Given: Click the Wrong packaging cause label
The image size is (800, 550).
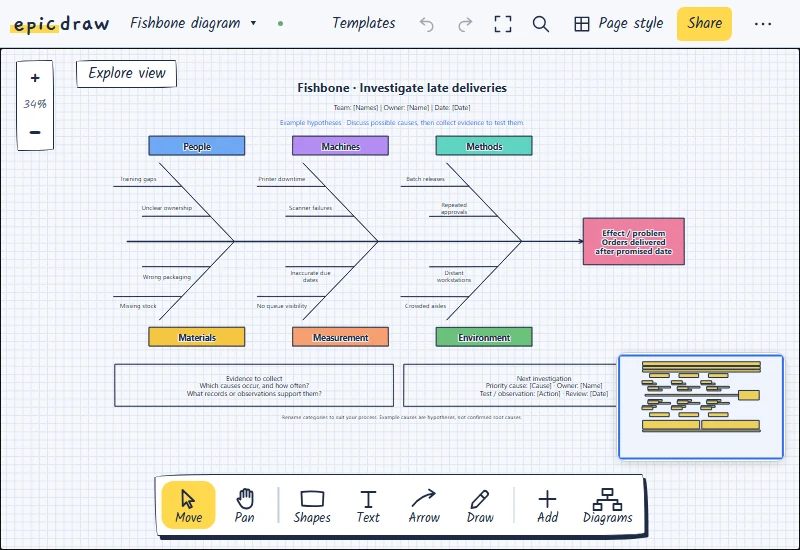Looking at the screenshot, I should [167, 277].
